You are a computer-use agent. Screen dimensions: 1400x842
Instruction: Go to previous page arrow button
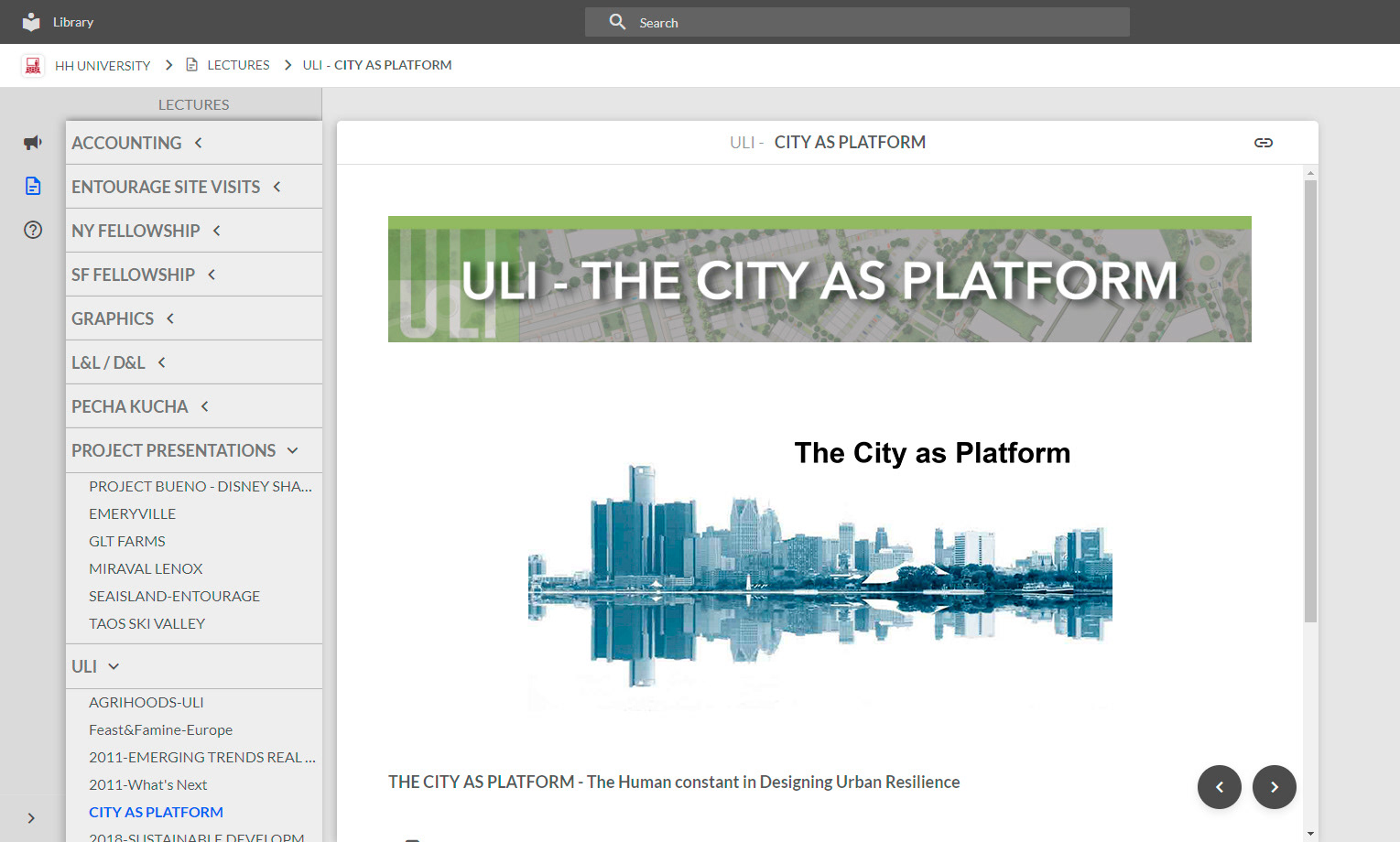click(x=1220, y=787)
